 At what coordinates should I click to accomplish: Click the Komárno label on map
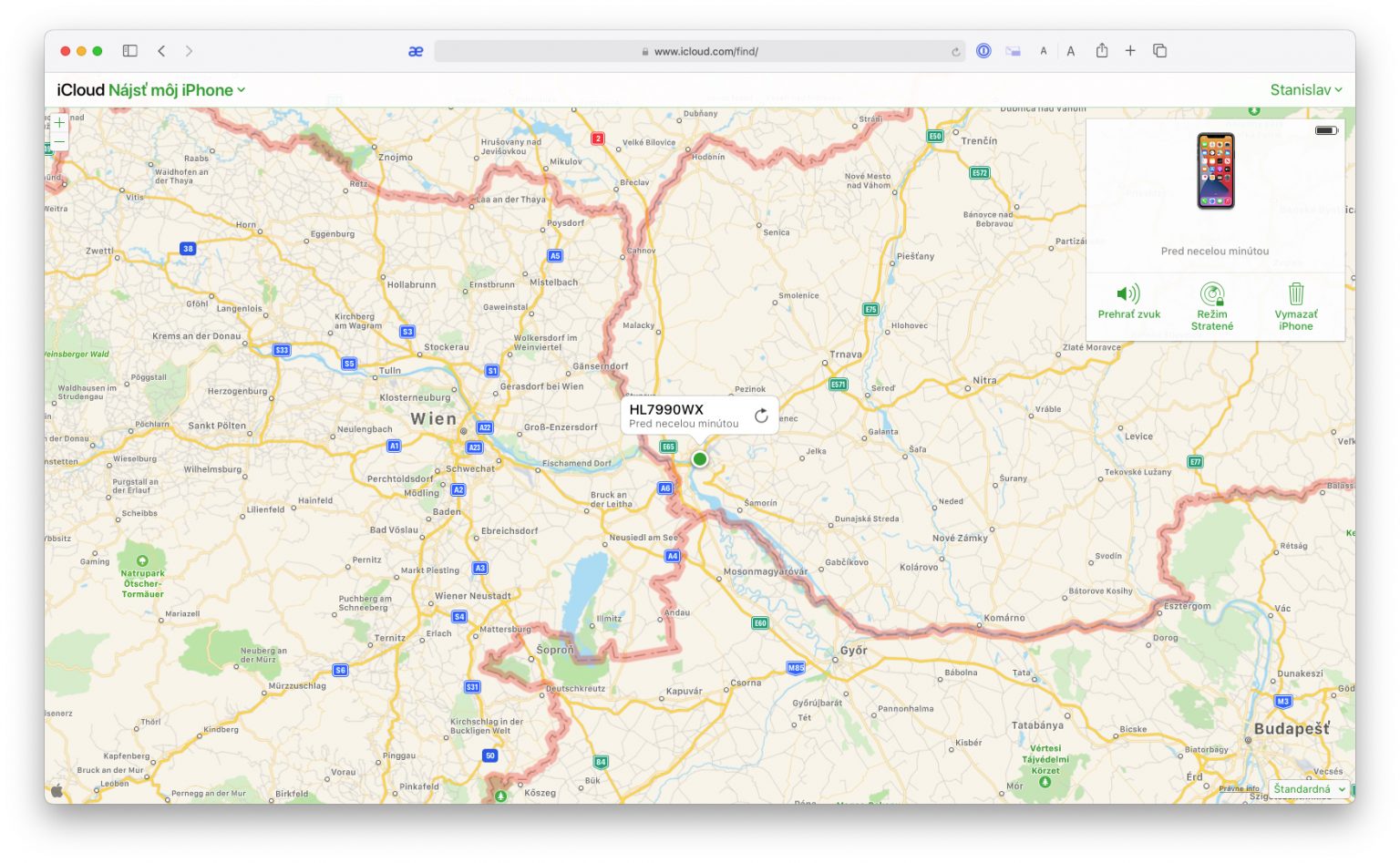pyautogui.click(x=1004, y=618)
